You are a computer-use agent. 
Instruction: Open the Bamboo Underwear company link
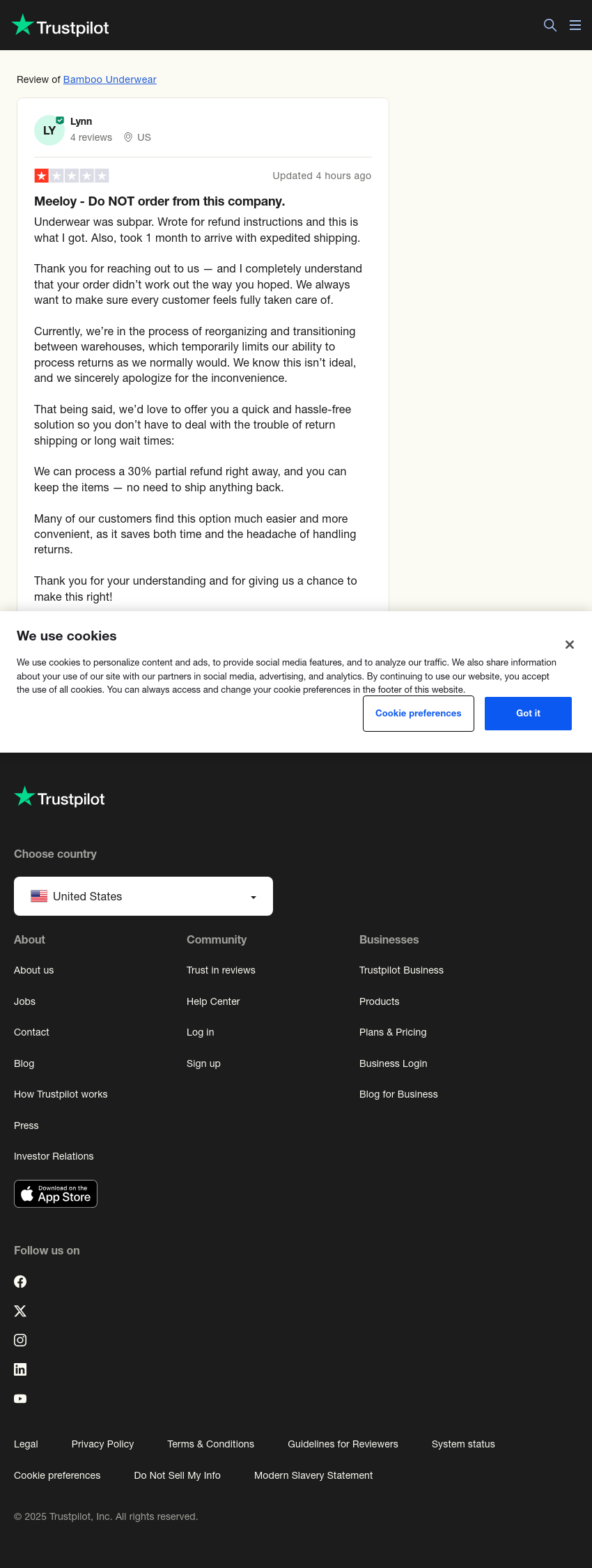110,79
